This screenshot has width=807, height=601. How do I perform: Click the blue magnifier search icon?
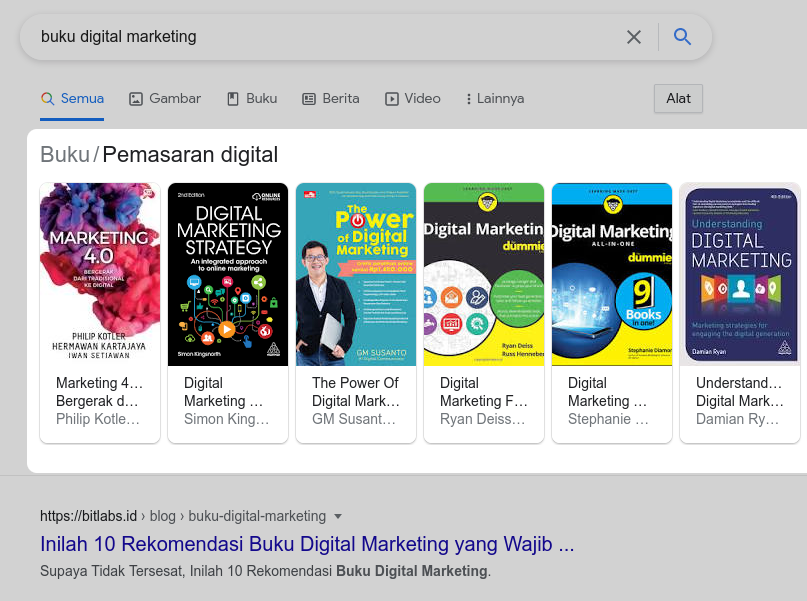click(683, 37)
